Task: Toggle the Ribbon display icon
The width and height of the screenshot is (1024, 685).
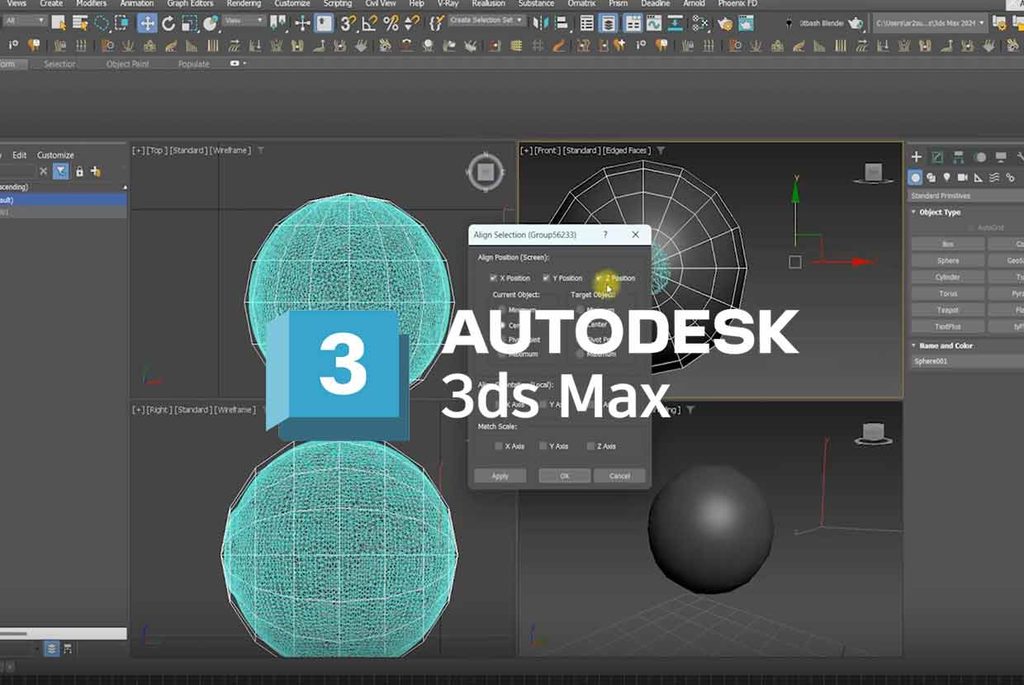Action: (x=632, y=24)
